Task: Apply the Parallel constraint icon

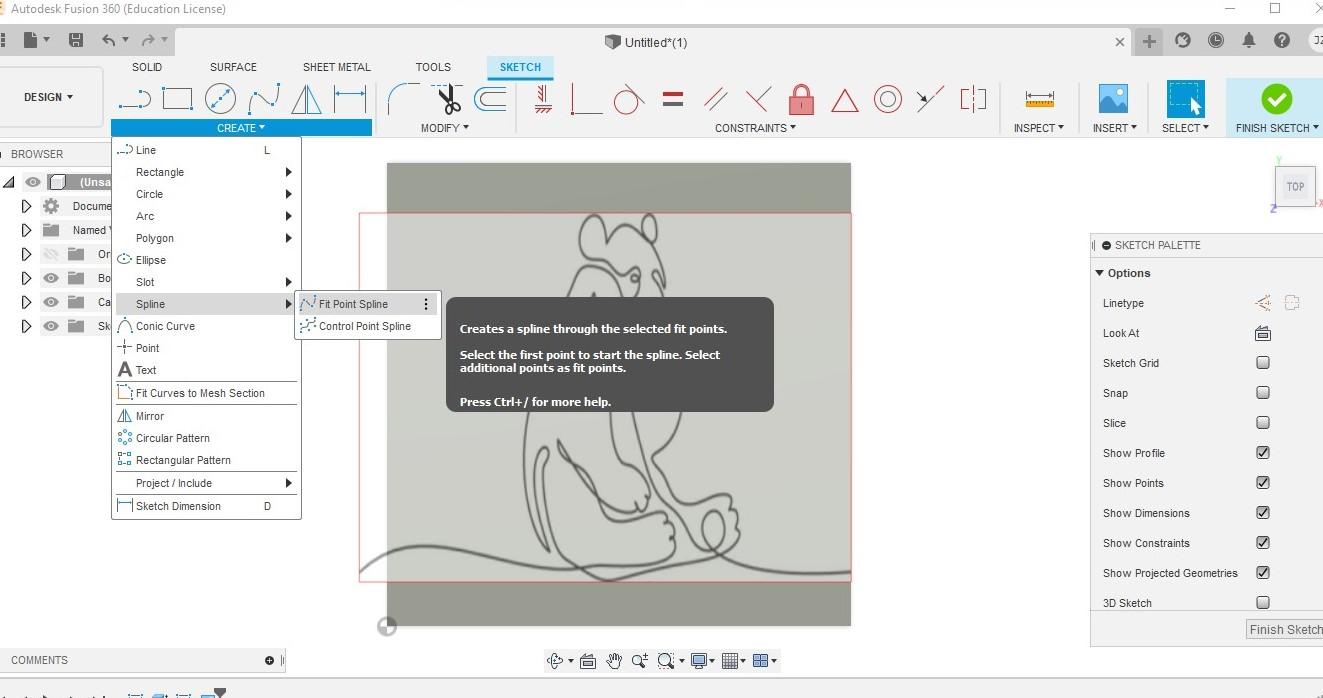Action: point(715,99)
